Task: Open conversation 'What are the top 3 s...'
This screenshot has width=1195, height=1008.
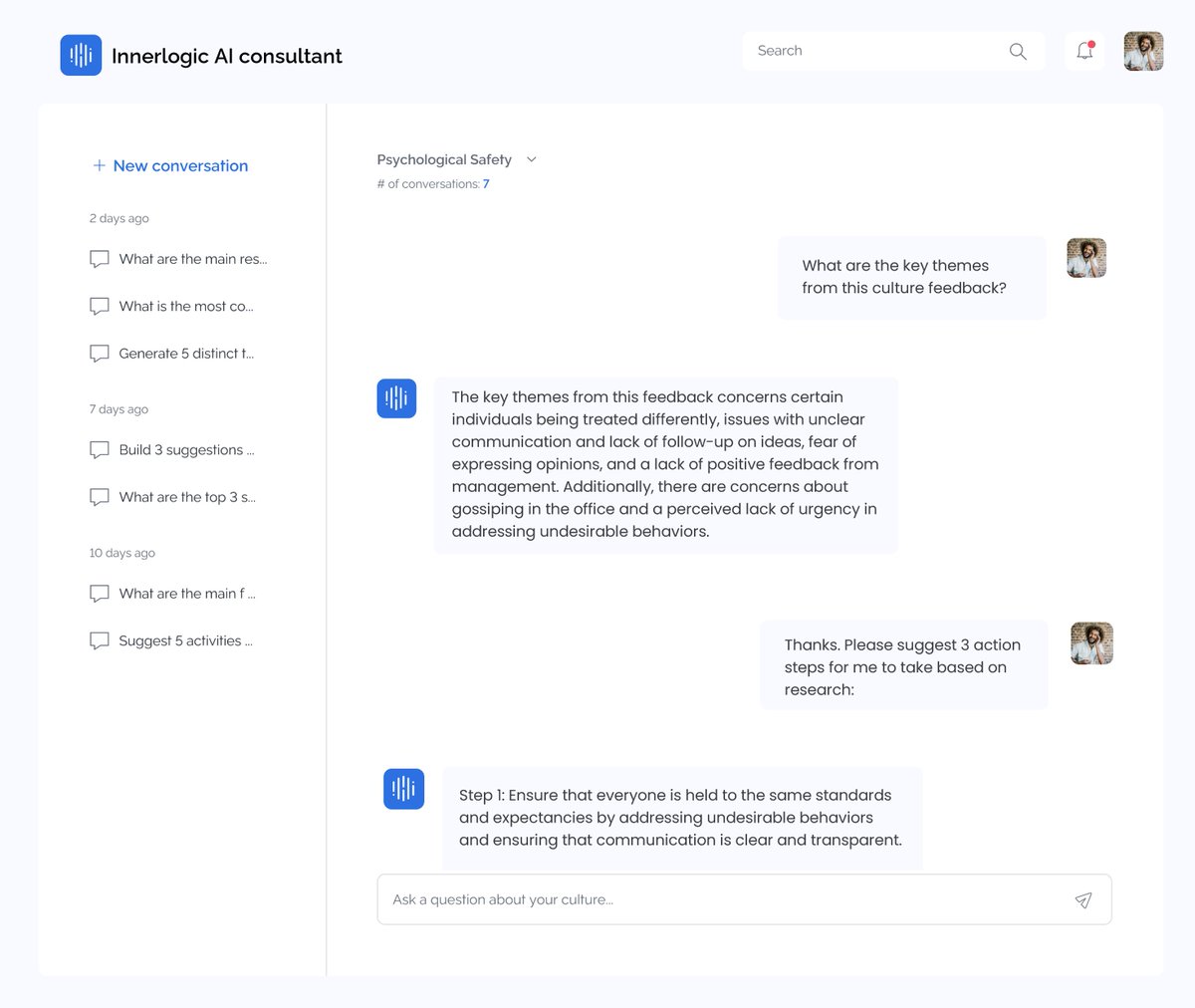Action: (x=172, y=497)
